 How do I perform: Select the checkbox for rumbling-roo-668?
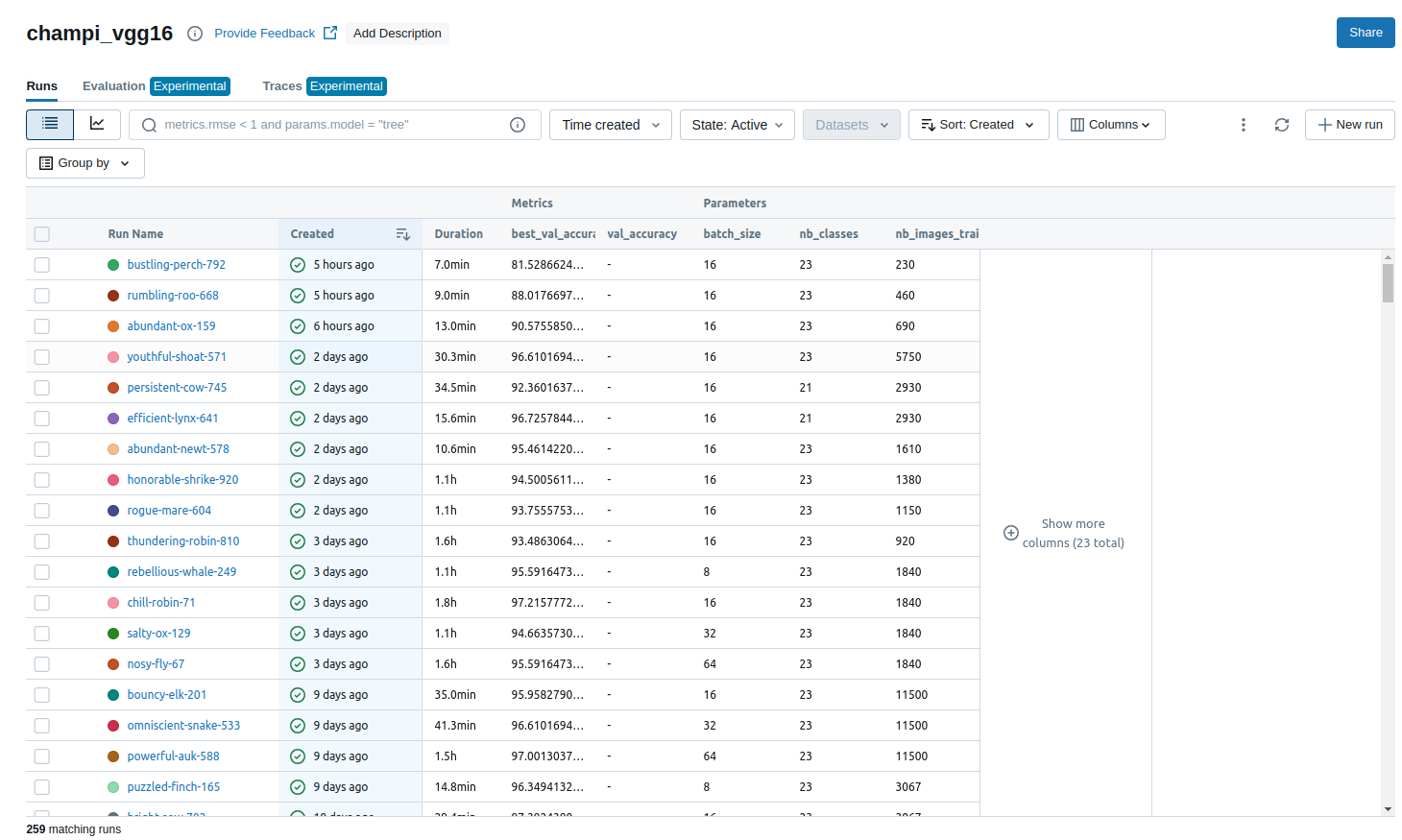[41, 296]
